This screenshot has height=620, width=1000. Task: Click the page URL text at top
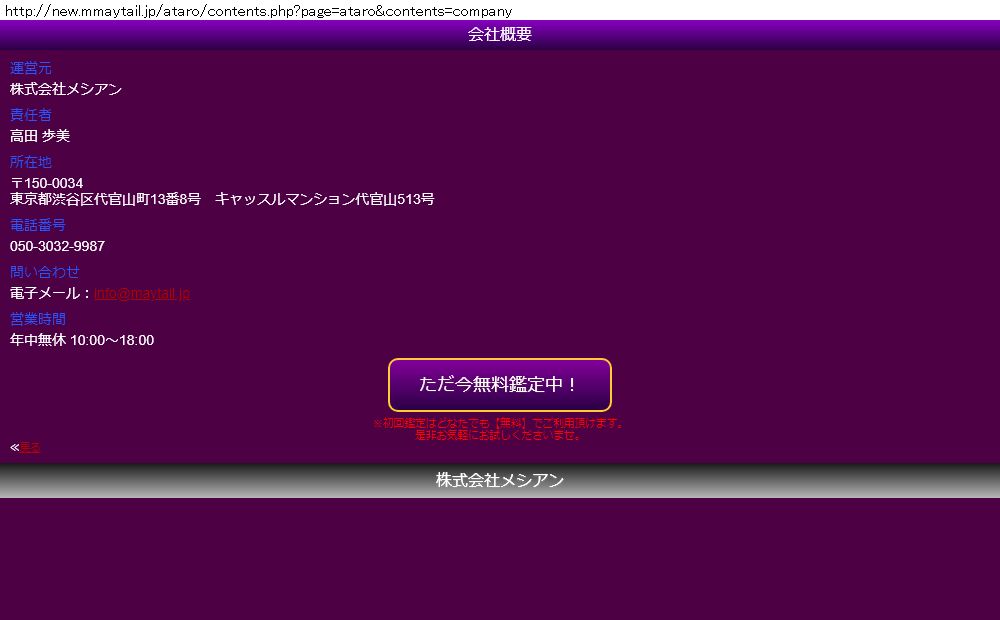click(x=258, y=11)
